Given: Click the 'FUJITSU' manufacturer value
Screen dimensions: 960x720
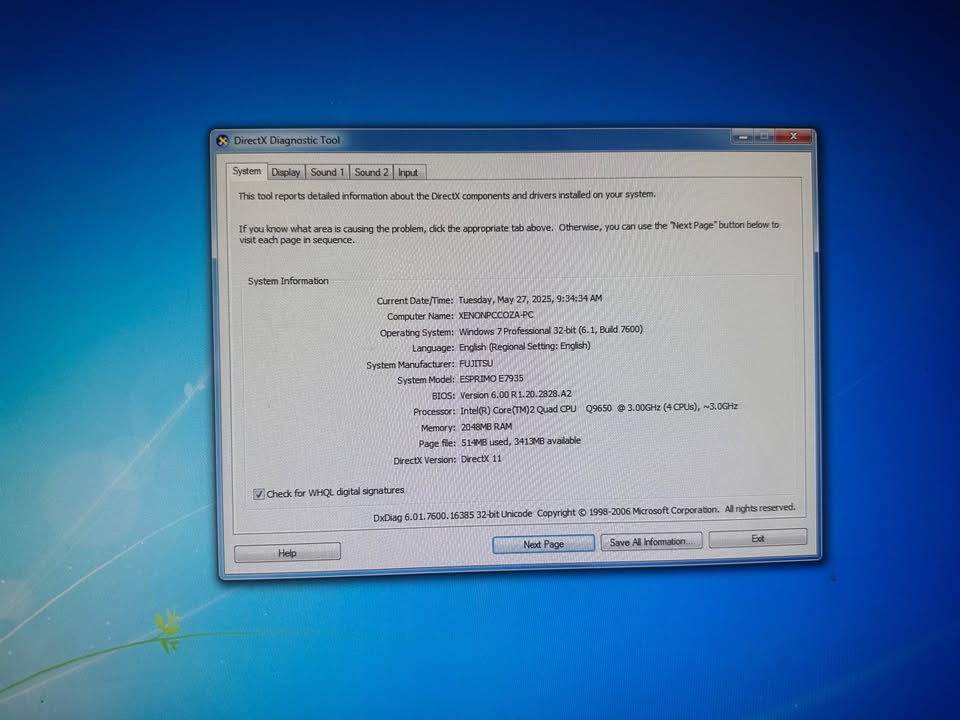Looking at the screenshot, I should point(476,364).
